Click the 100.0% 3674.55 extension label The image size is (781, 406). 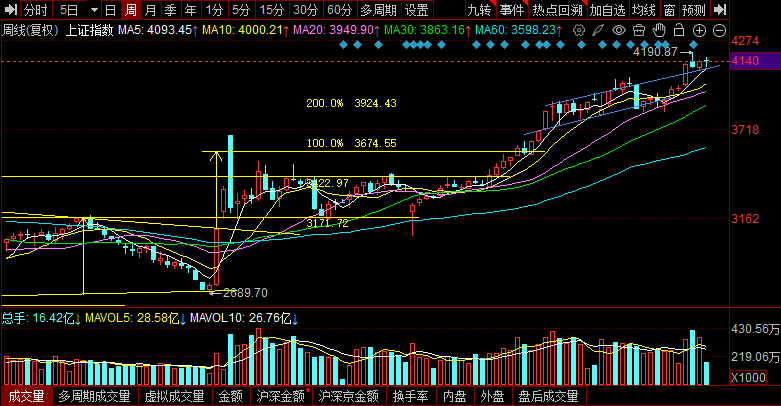click(351, 143)
